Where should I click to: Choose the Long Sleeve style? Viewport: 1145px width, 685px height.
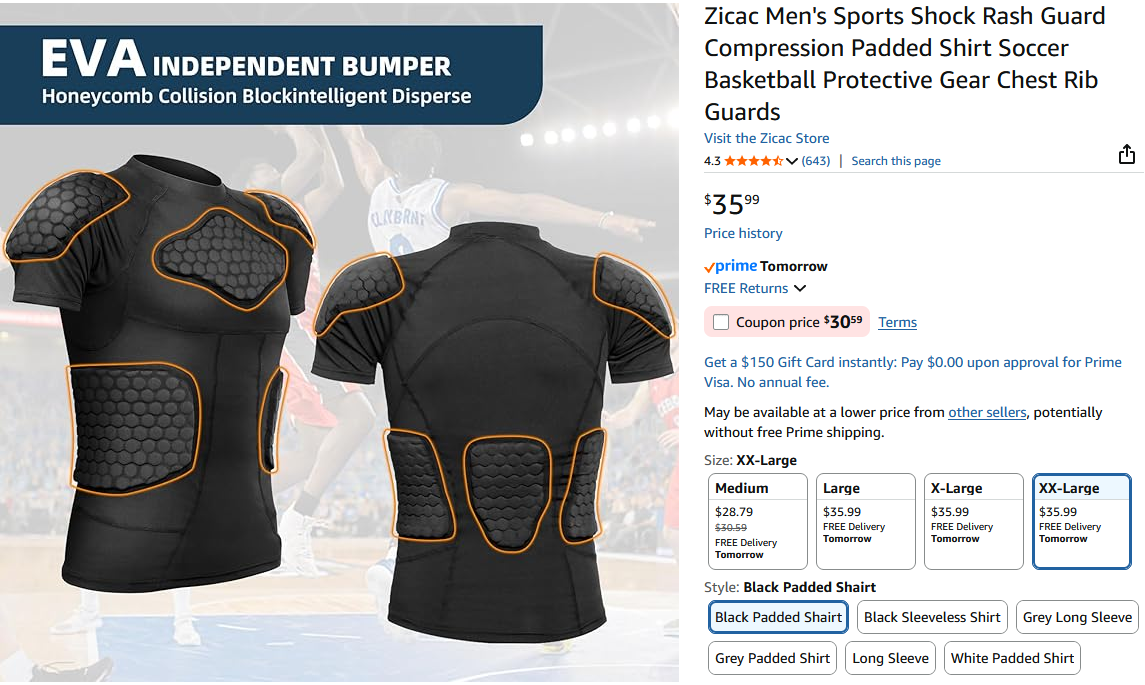tap(890, 658)
